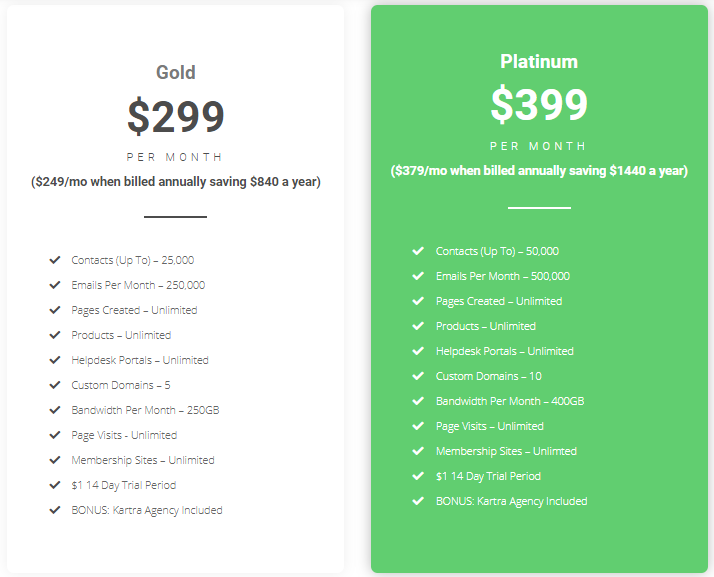Click the $299 Gold price
714x577 pixels.
tap(176, 117)
